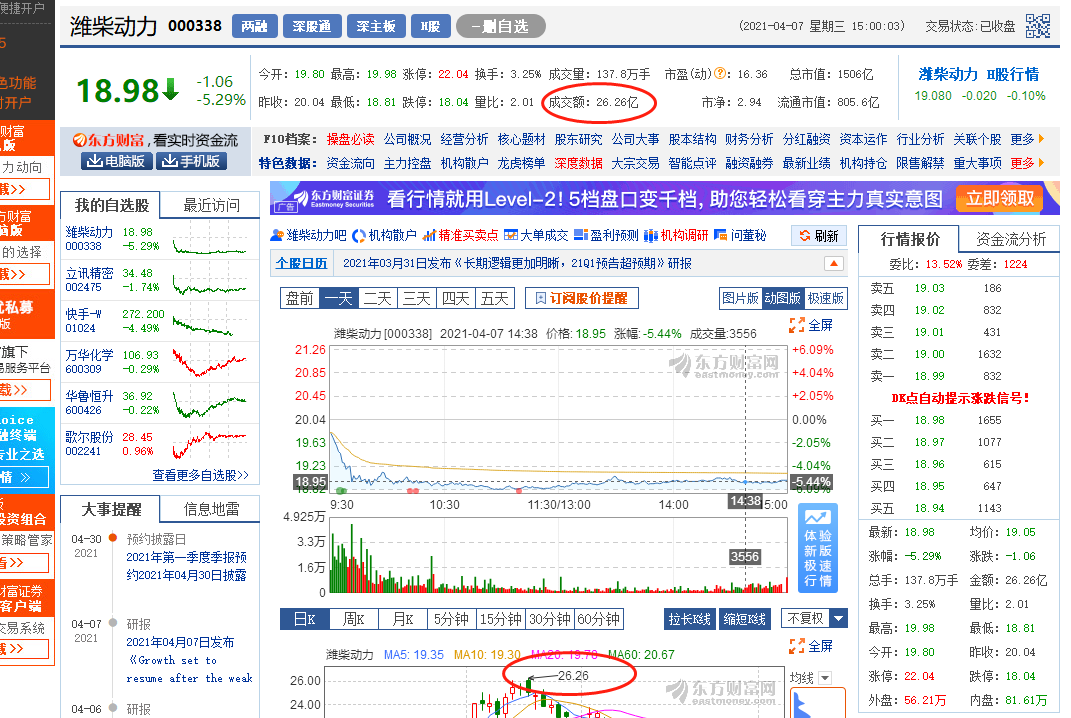
Task: Open fullscreen of K-line chart
Action: click(811, 646)
